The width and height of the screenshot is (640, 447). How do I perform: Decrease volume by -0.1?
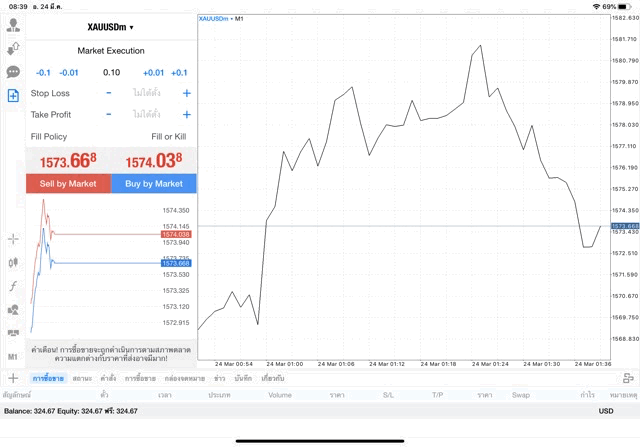coord(43,73)
